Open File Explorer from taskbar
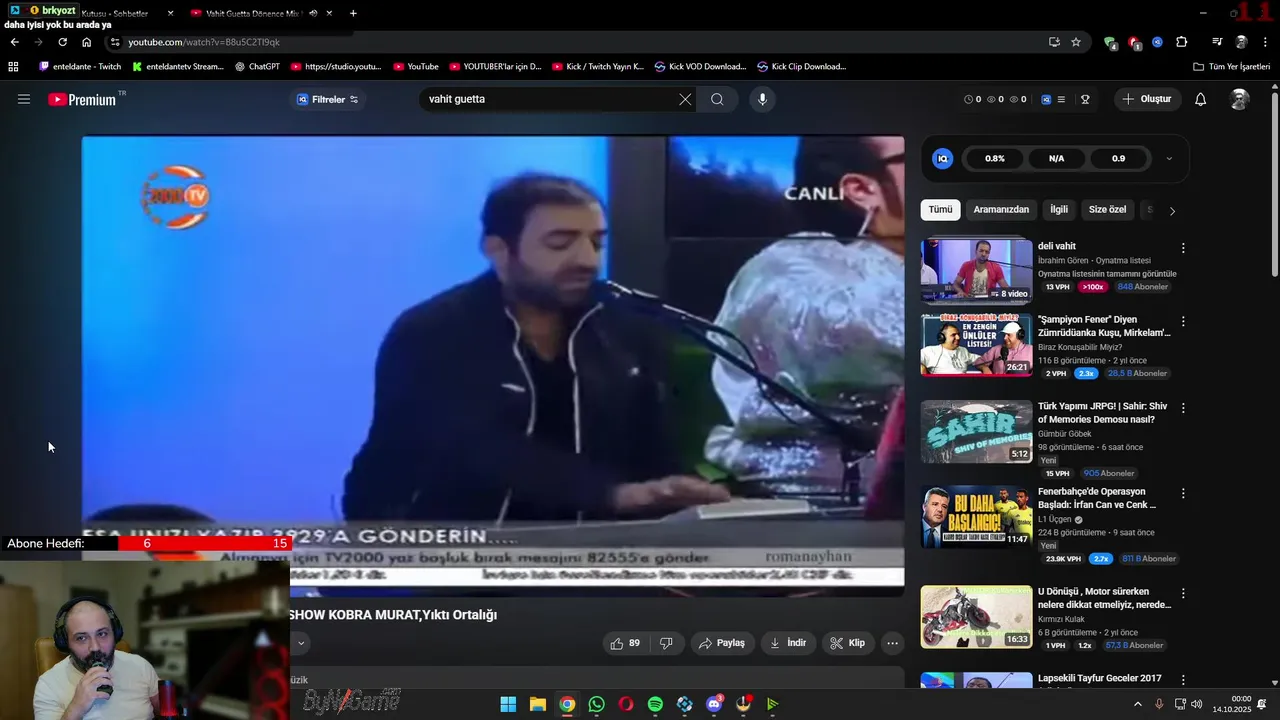The image size is (1280, 720). click(537, 704)
